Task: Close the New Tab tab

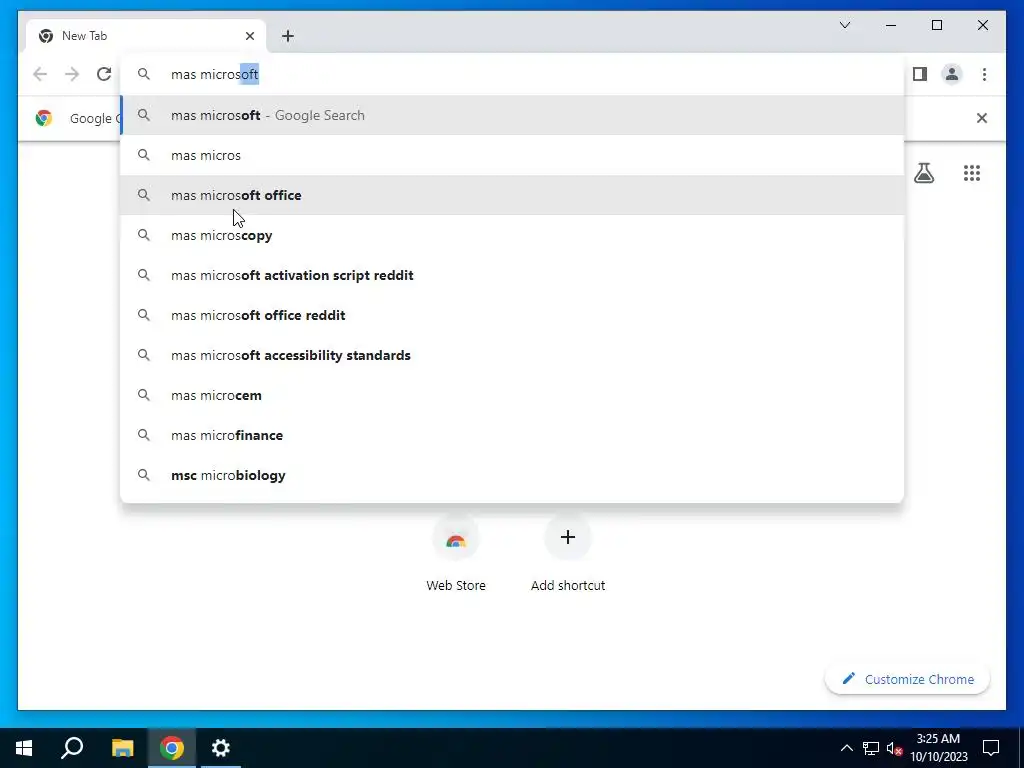Action: coord(249,36)
